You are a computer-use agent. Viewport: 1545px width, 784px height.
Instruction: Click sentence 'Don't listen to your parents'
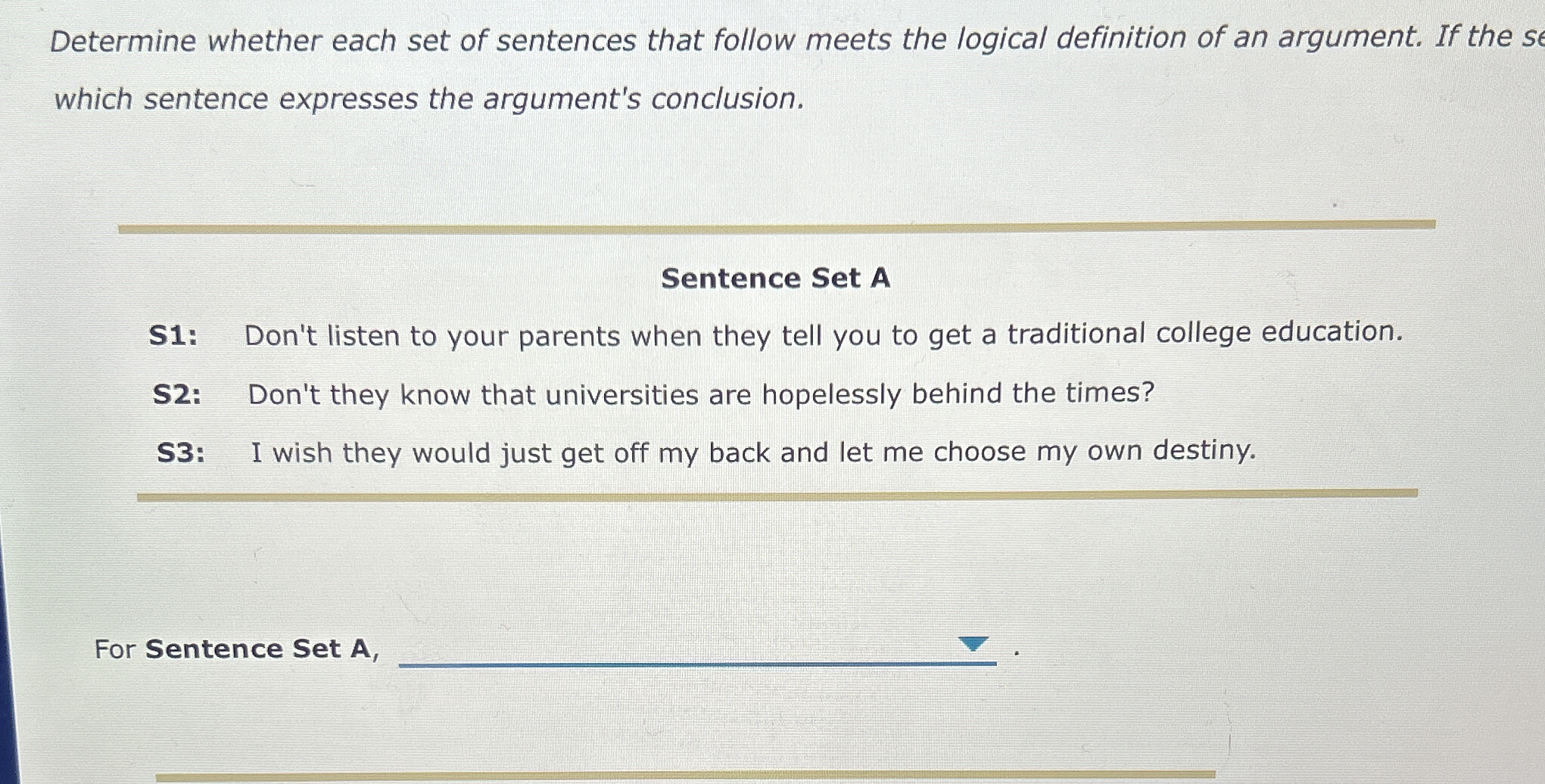tap(824, 334)
